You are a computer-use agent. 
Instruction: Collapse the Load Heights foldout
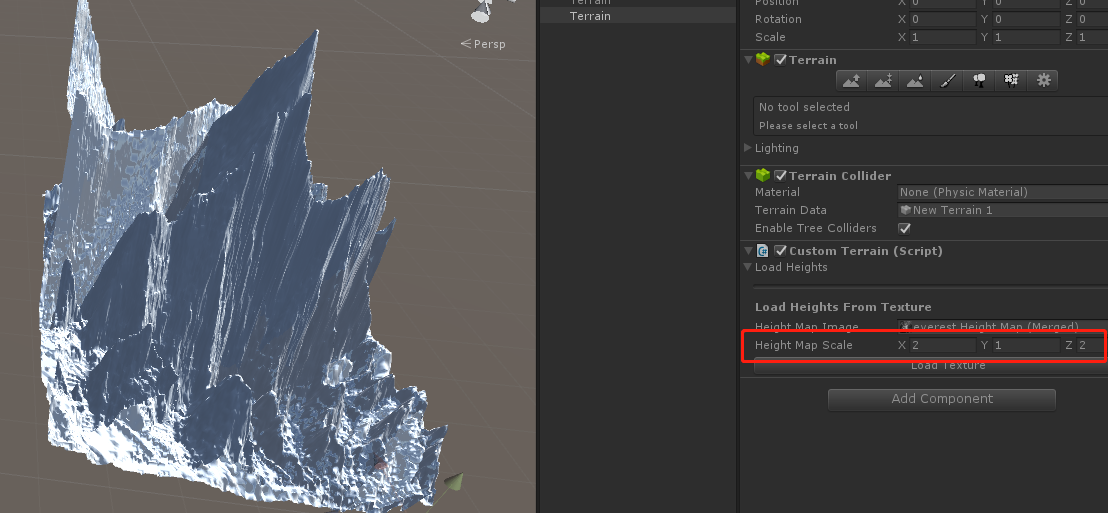click(x=748, y=267)
